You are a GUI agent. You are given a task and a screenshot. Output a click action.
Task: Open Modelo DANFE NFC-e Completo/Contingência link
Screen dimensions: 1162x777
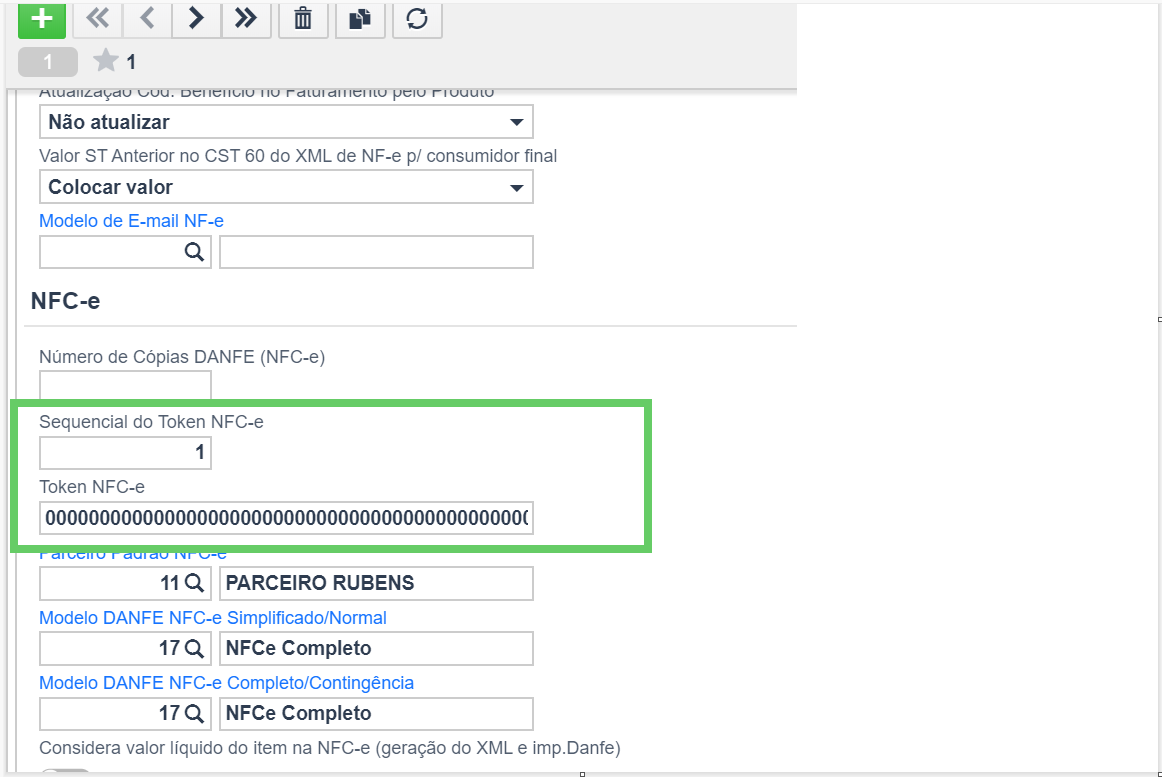226,683
